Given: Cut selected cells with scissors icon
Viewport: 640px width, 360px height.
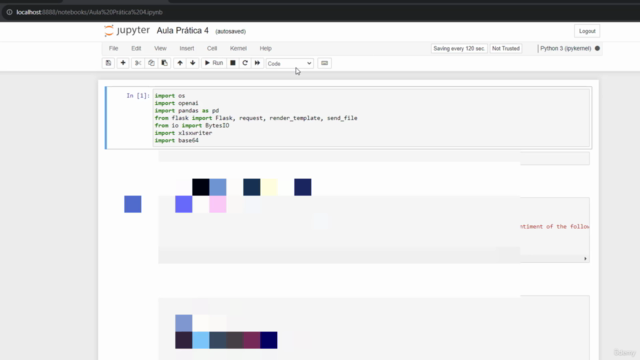Looking at the screenshot, I should tap(138, 63).
